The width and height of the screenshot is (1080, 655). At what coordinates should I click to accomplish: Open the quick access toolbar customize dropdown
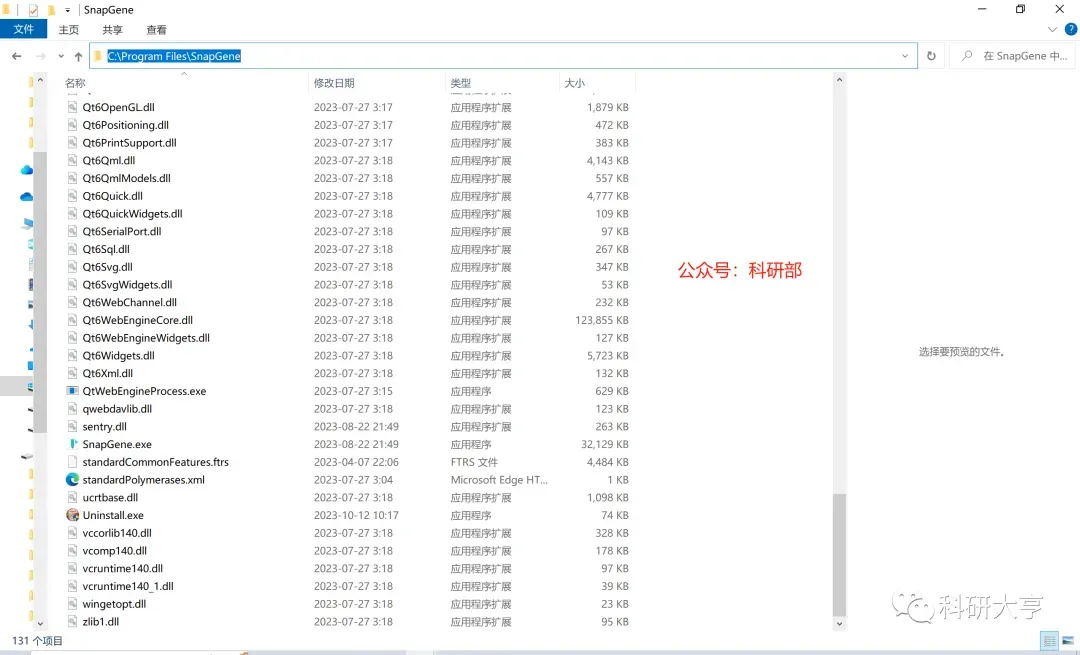click(68, 10)
